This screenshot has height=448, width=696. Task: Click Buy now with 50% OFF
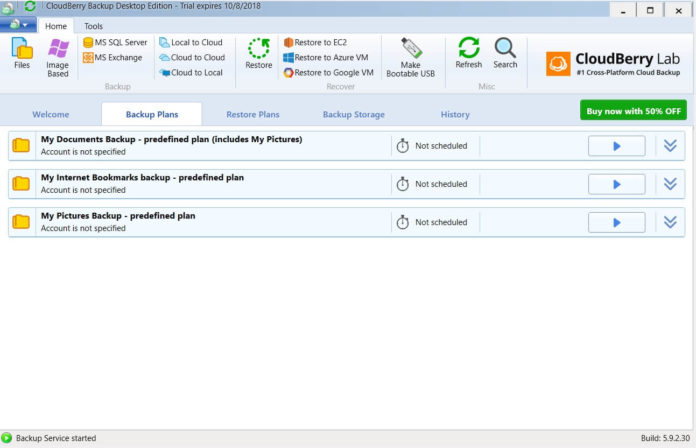[633, 111]
